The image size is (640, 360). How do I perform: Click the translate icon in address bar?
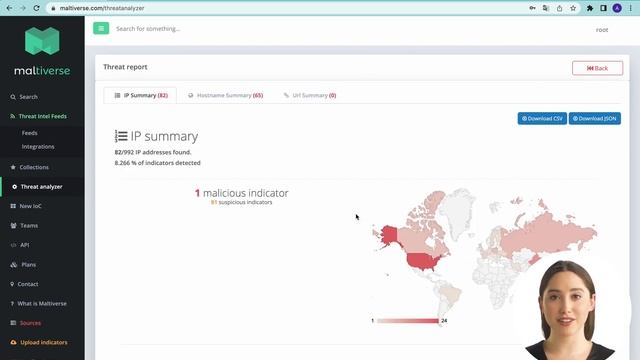coord(546,8)
